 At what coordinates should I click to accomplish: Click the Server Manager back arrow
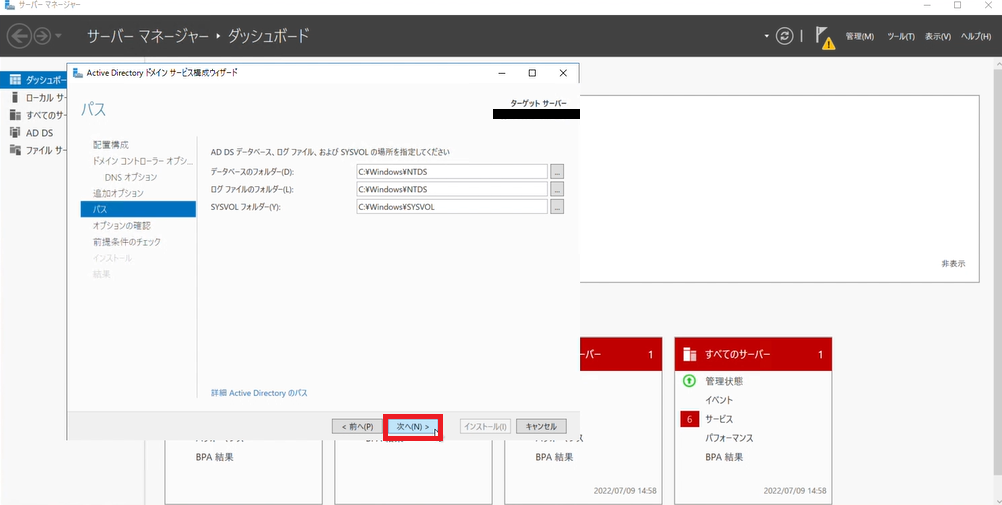(x=19, y=36)
